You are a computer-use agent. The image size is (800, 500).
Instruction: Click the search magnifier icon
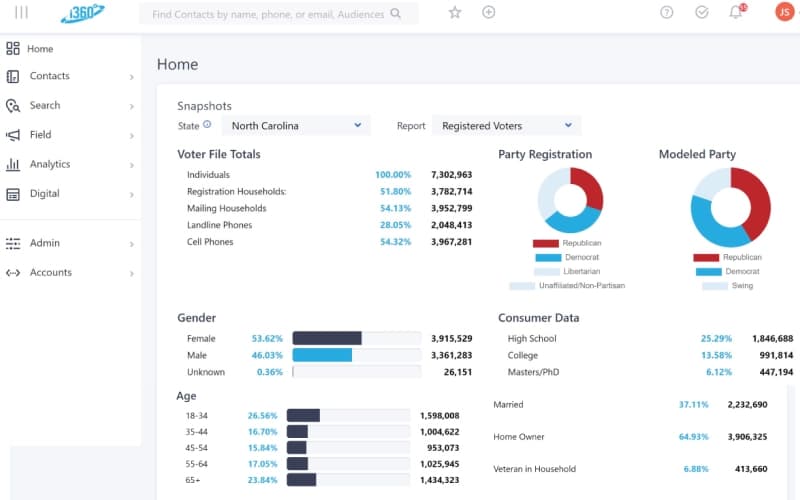[x=395, y=13]
